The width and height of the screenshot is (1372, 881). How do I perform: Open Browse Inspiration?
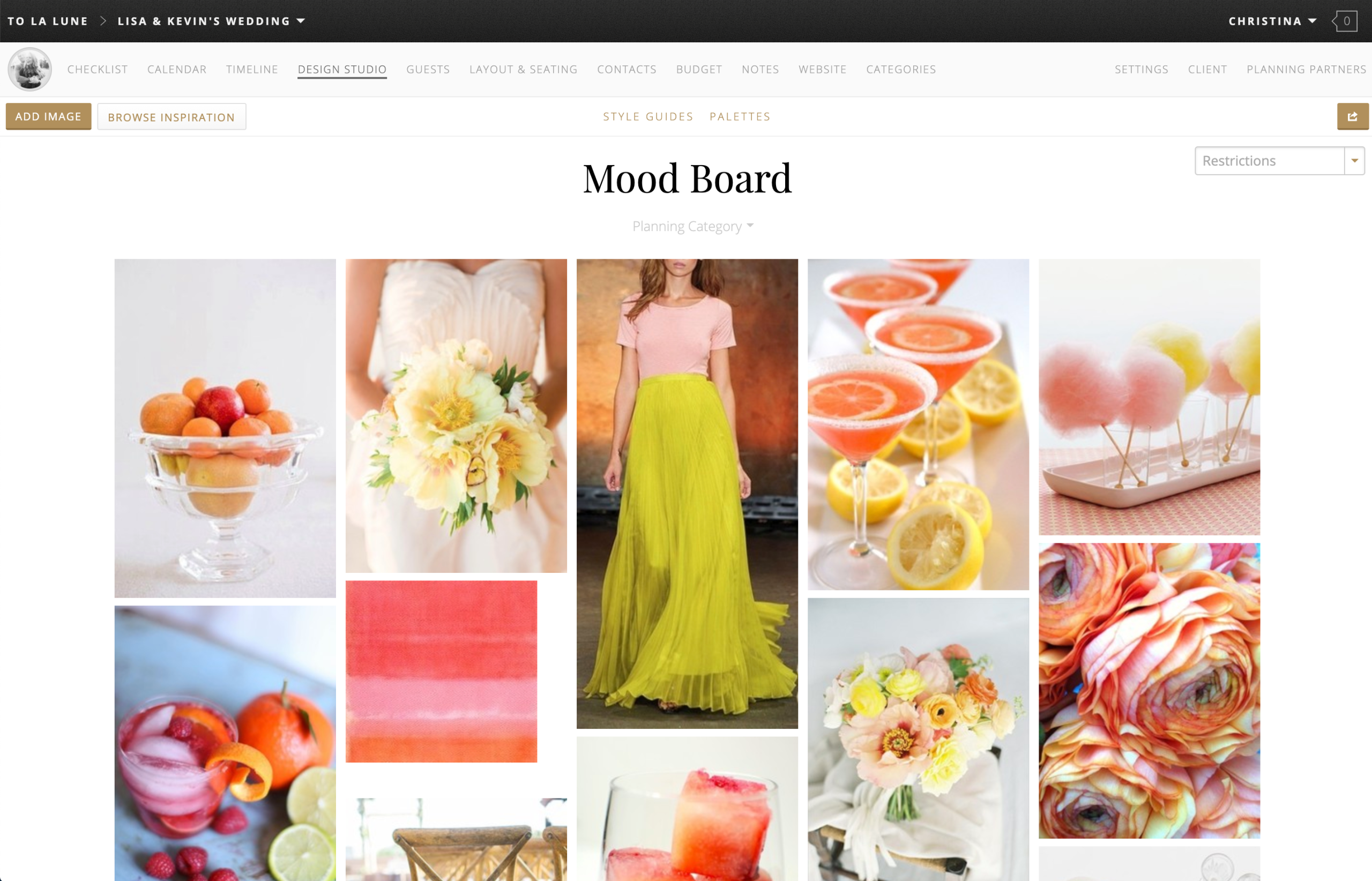(x=171, y=117)
